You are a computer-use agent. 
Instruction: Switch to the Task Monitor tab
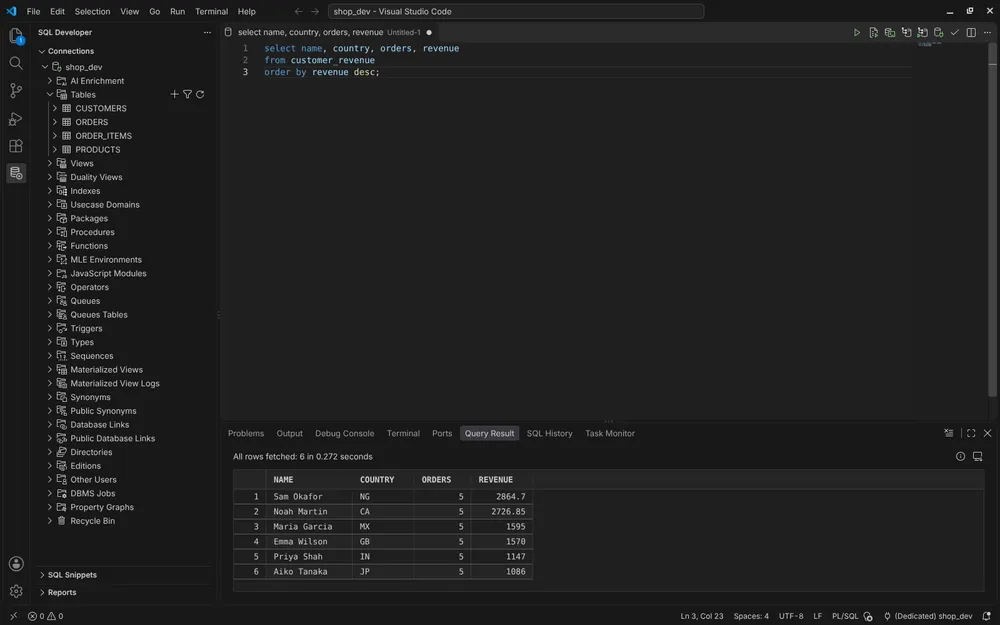(x=610, y=434)
